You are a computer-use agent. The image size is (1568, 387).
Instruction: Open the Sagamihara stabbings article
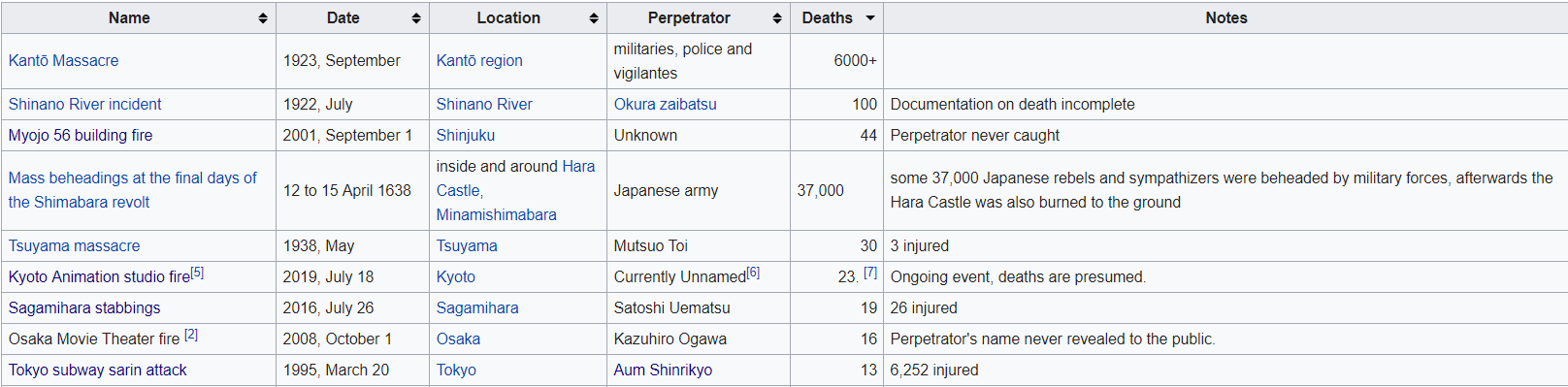coord(84,307)
